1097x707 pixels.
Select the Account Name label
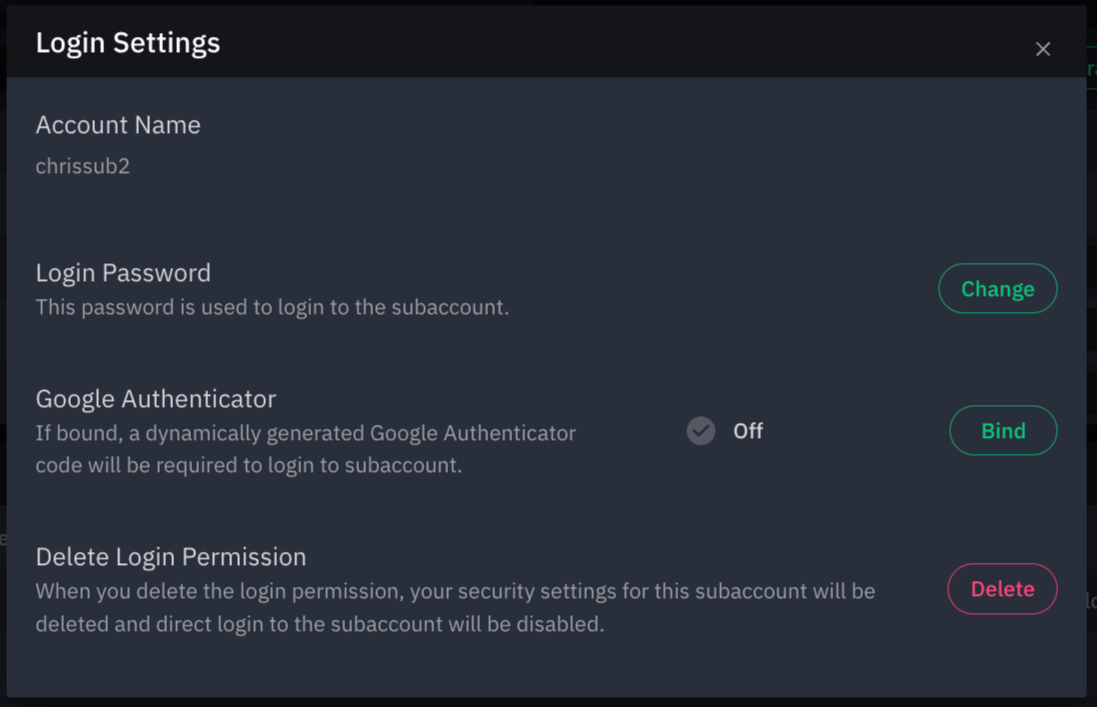(118, 125)
